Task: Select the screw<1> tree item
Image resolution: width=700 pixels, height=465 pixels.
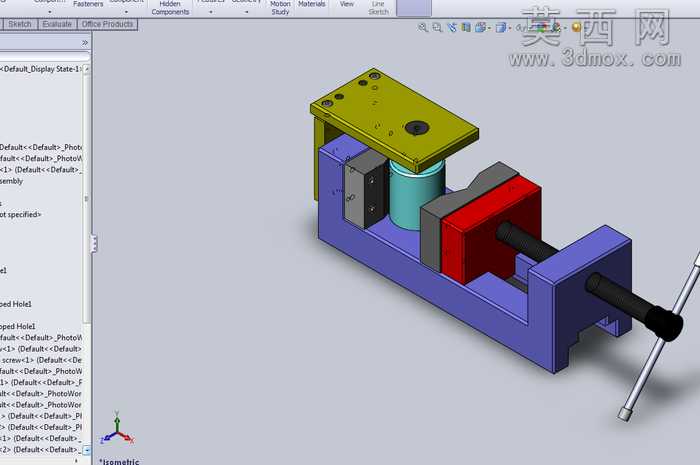Action: [x=41, y=360]
